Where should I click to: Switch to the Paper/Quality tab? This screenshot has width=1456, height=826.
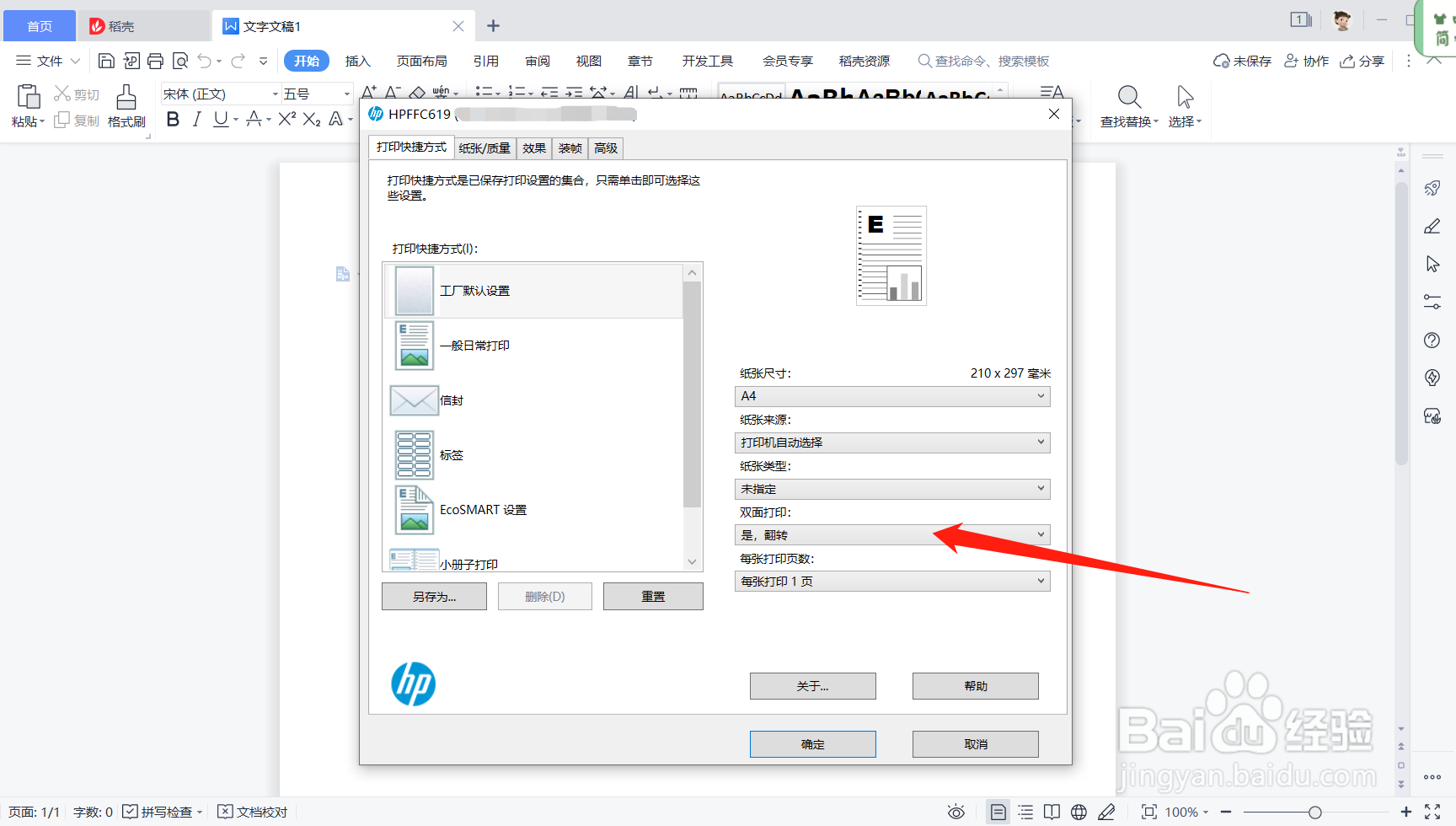(x=484, y=148)
